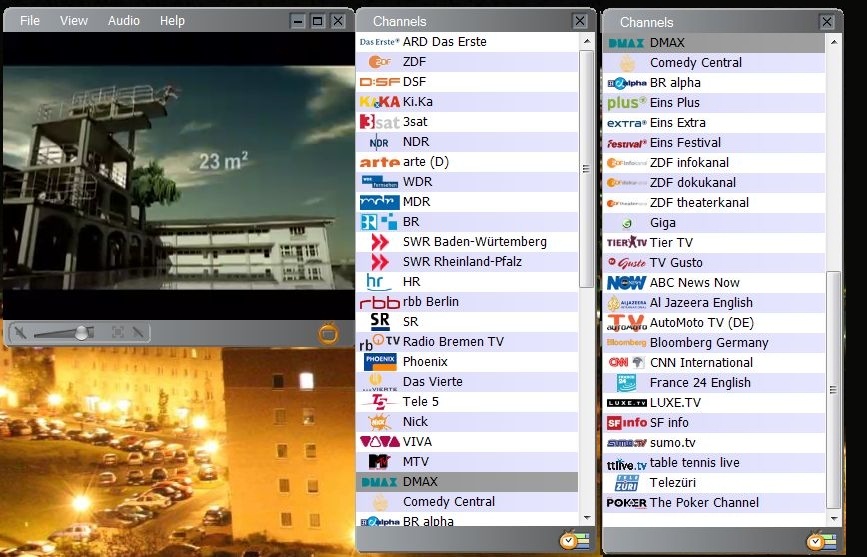Click the DSF logo

[x=379, y=82]
